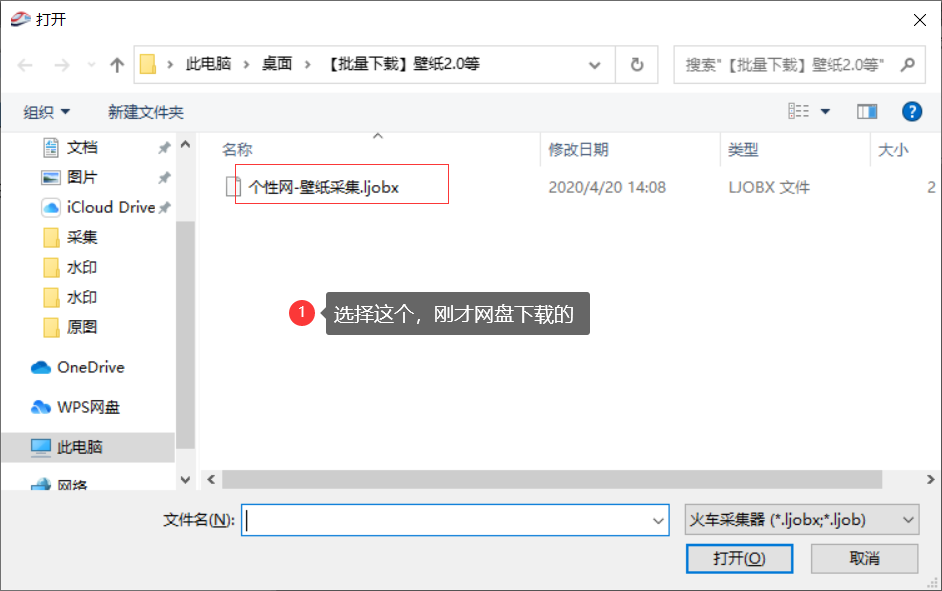
Task: Unpin 图片 using its pin icon
Action: (x=164, y=178)
